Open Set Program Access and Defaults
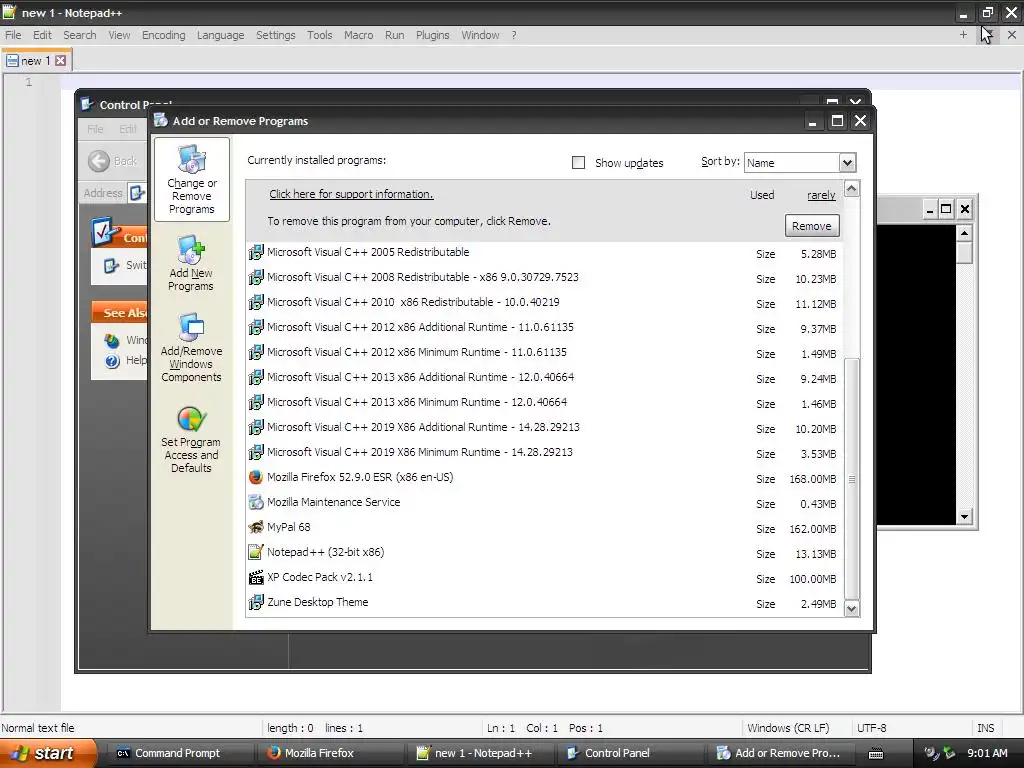 point(191,440)
